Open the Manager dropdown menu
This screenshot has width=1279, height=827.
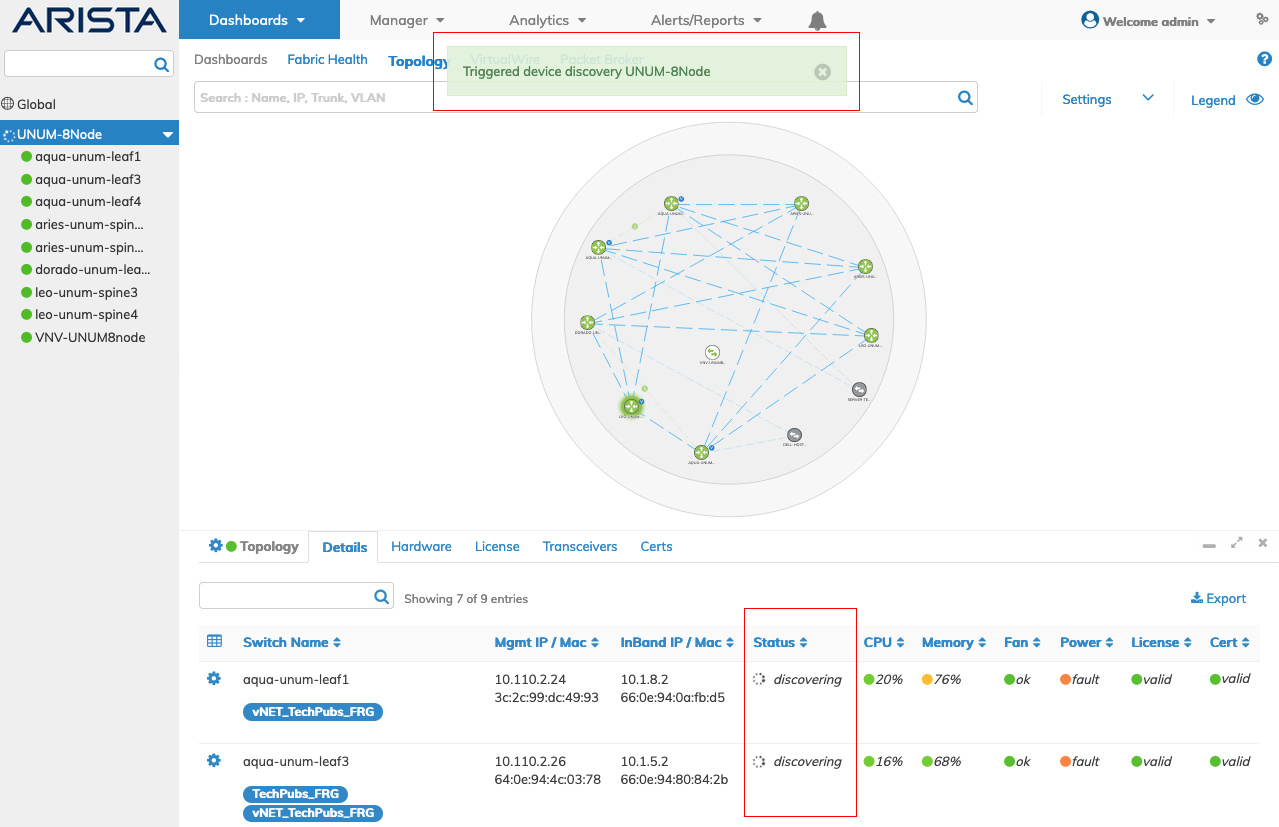pos(407,20)
